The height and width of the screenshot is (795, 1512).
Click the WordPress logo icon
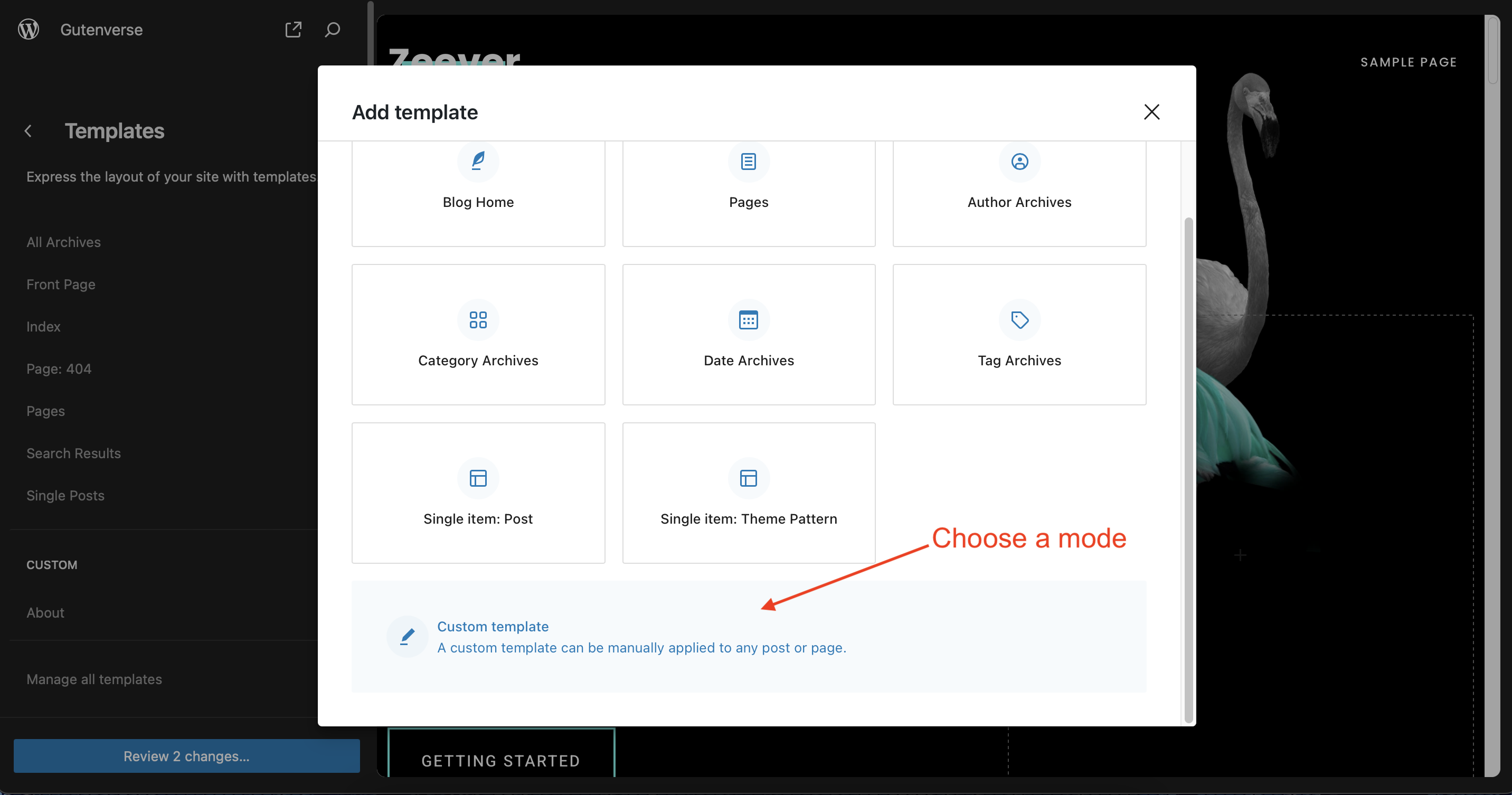tap(28, 30)
